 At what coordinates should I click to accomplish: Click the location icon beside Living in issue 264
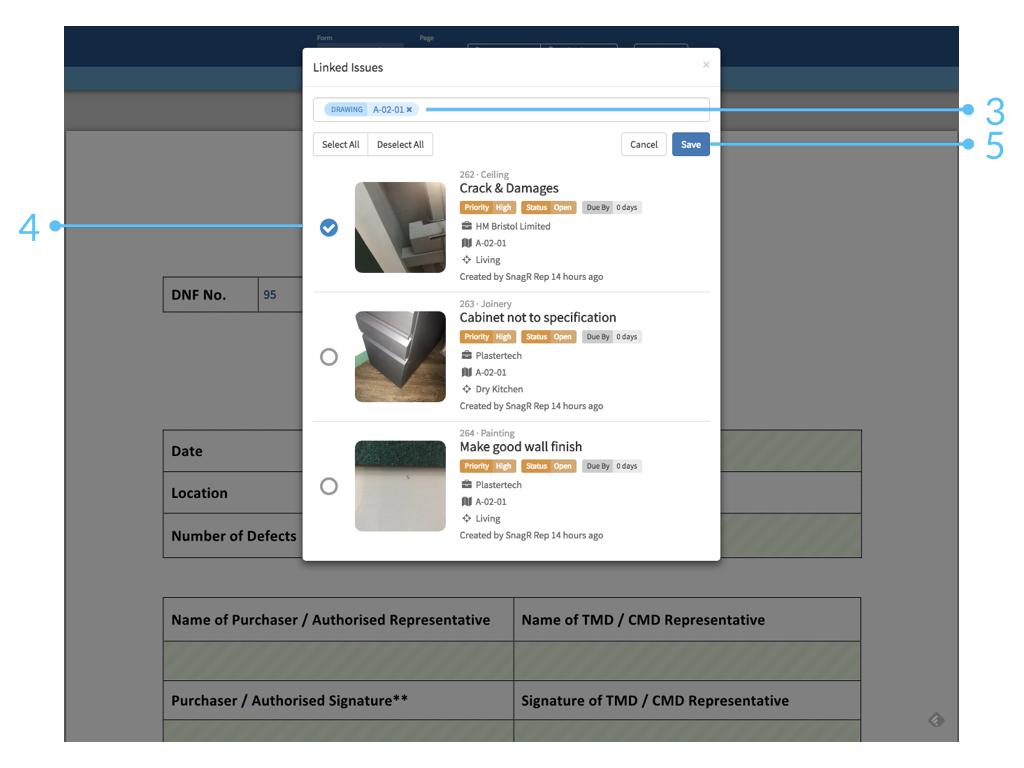click(466, 518)
